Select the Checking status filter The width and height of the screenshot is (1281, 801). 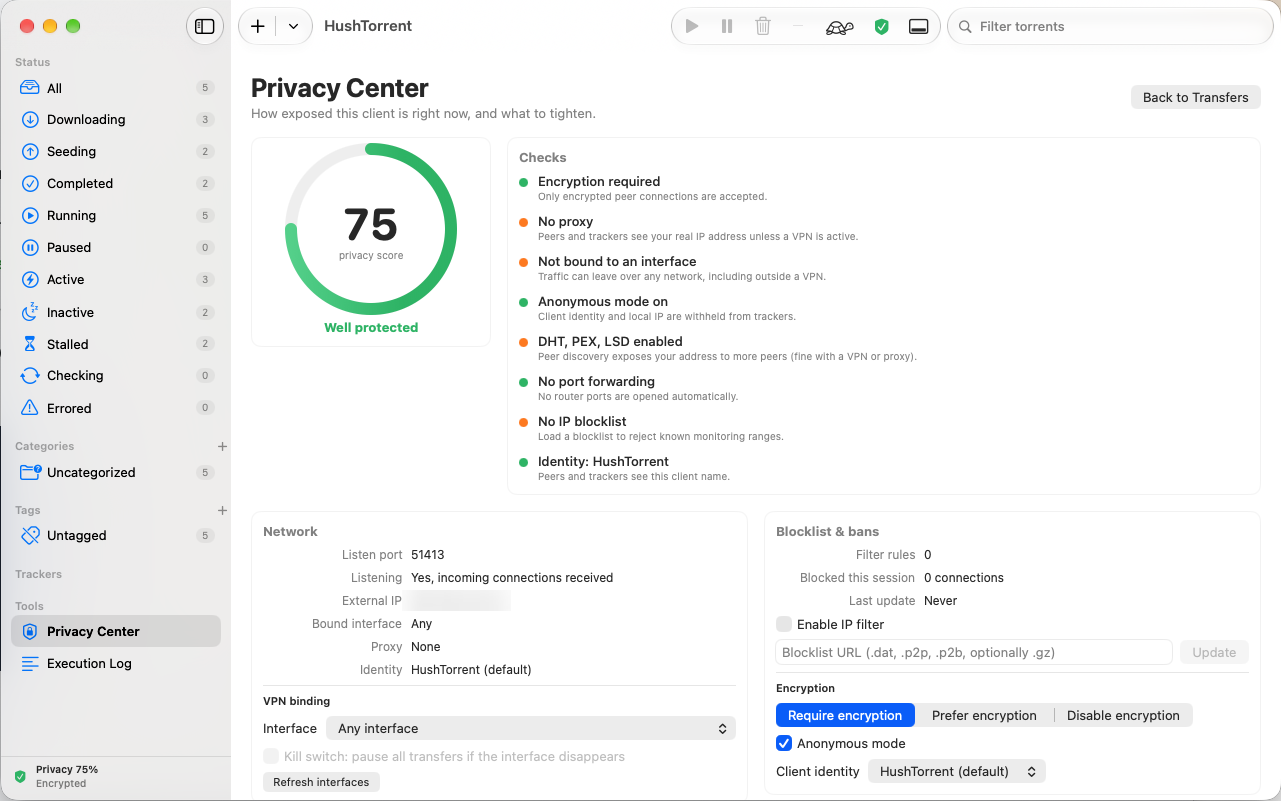pyautogui.click(x=116, y=376)
